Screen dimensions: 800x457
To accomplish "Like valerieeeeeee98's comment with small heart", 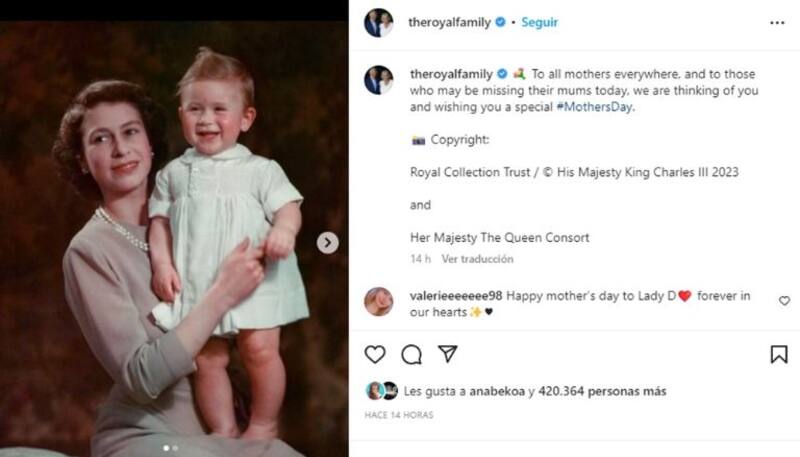I will [x=784, y=301].
